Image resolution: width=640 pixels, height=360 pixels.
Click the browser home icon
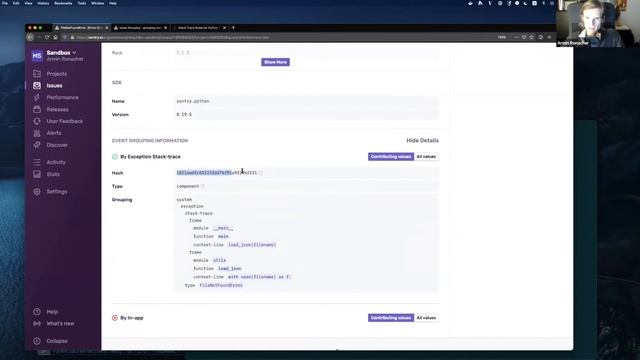(x=56, y=37)
